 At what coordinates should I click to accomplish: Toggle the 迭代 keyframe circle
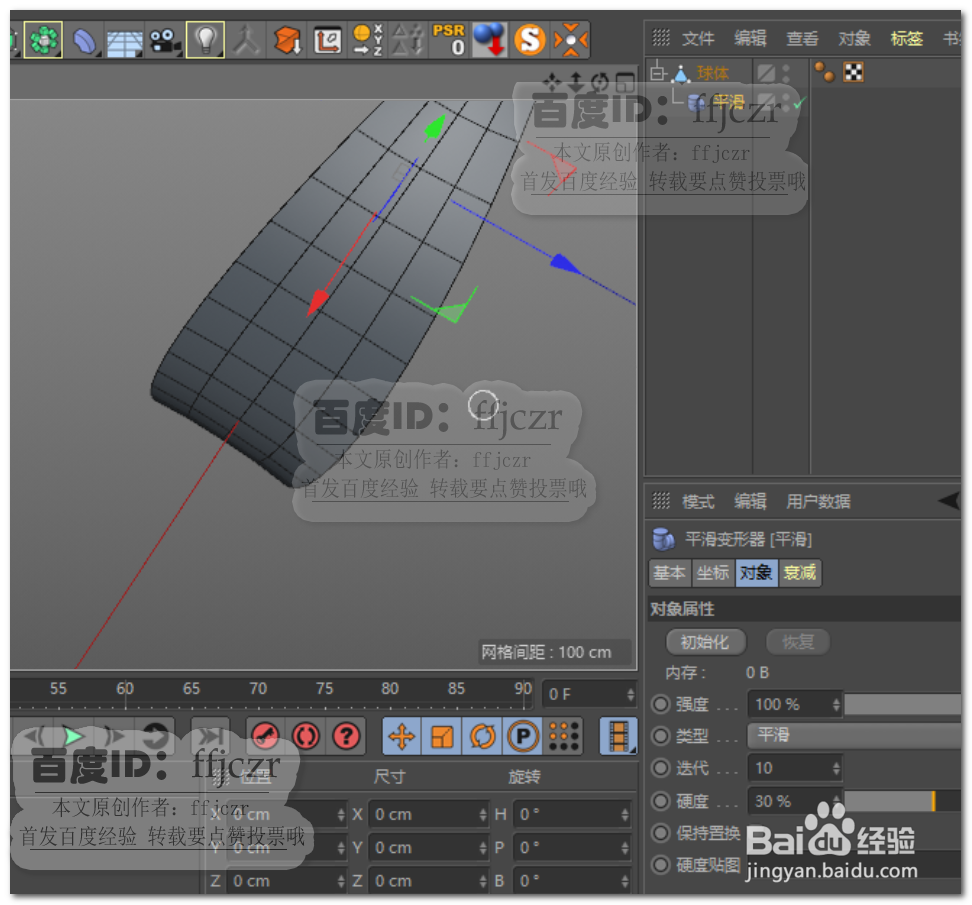(661, 768)
